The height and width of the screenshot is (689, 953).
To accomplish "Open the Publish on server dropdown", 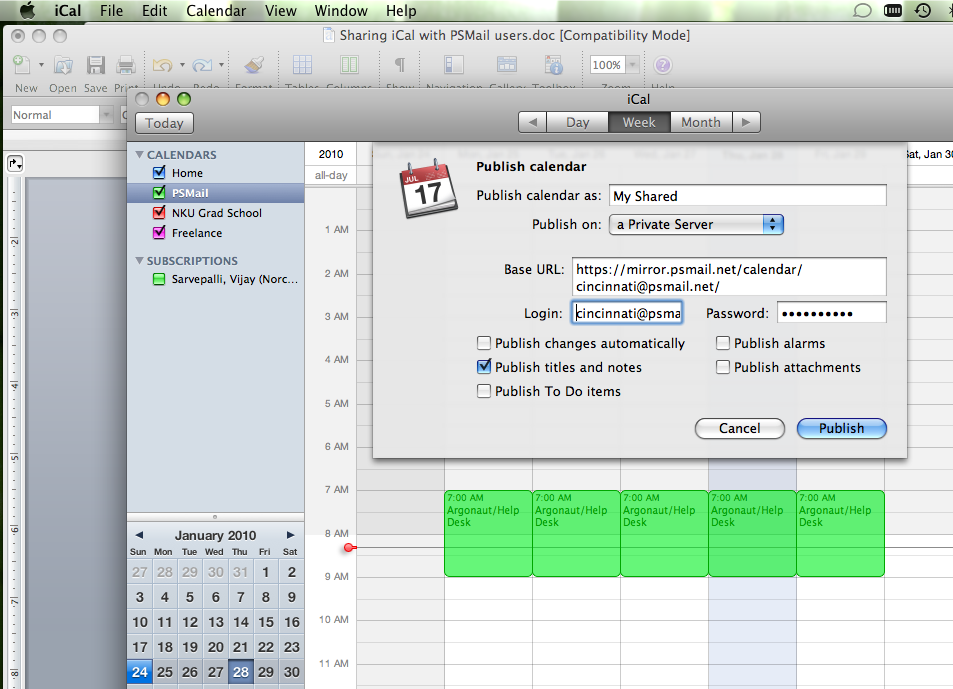I will 697,224.
